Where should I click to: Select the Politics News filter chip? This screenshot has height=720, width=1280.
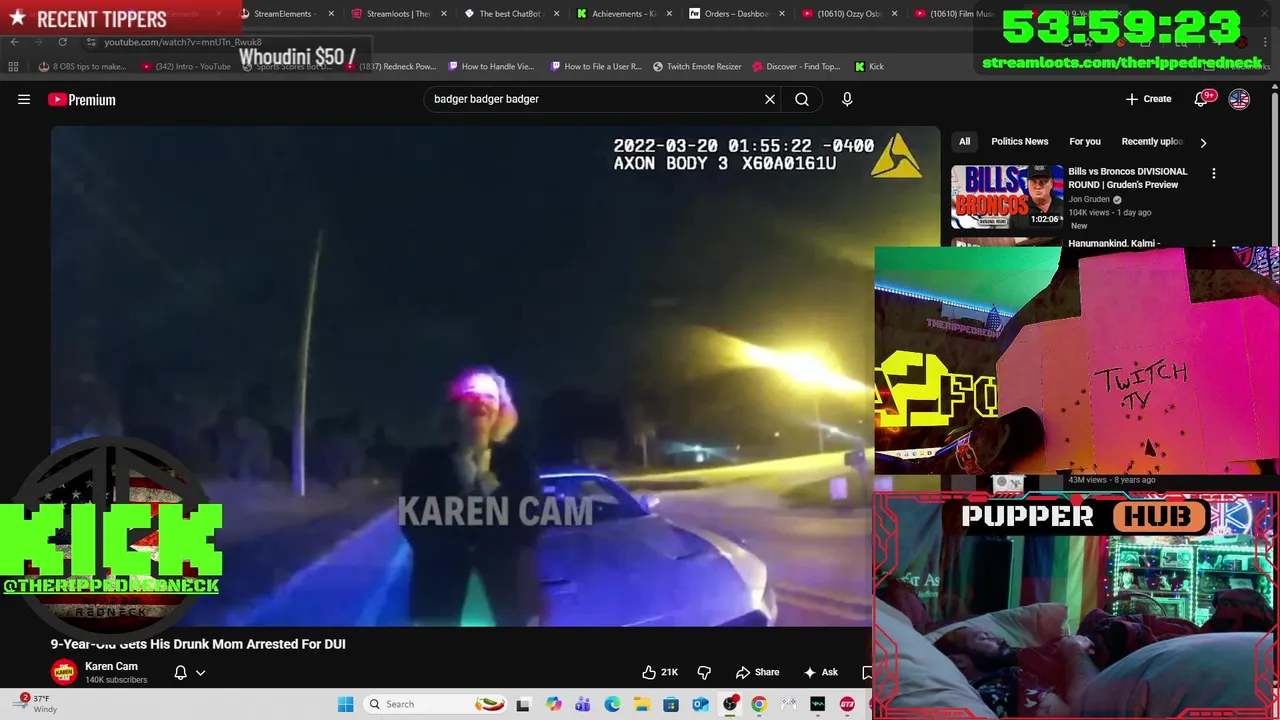1019,142
